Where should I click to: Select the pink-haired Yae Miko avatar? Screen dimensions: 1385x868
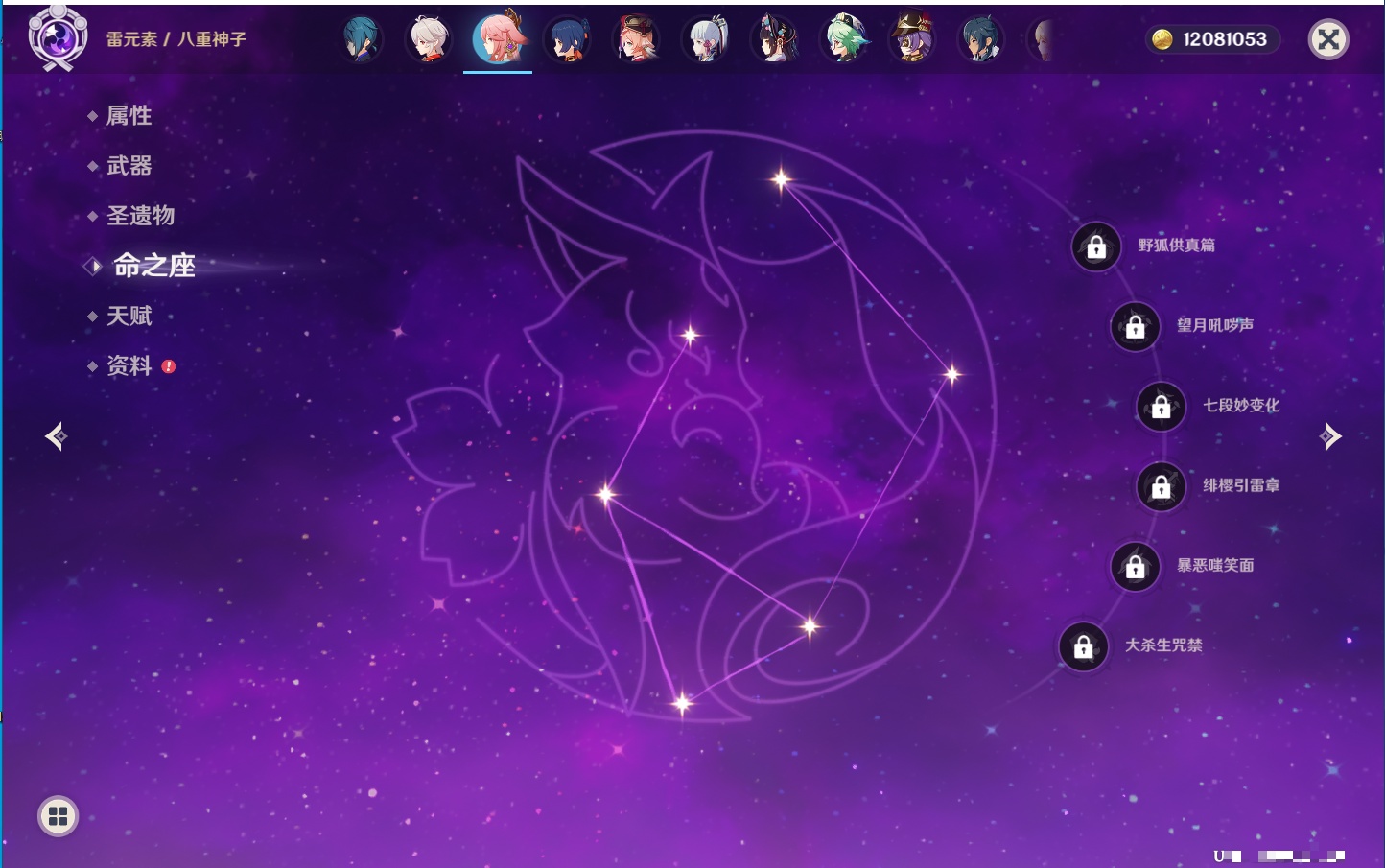499,38
